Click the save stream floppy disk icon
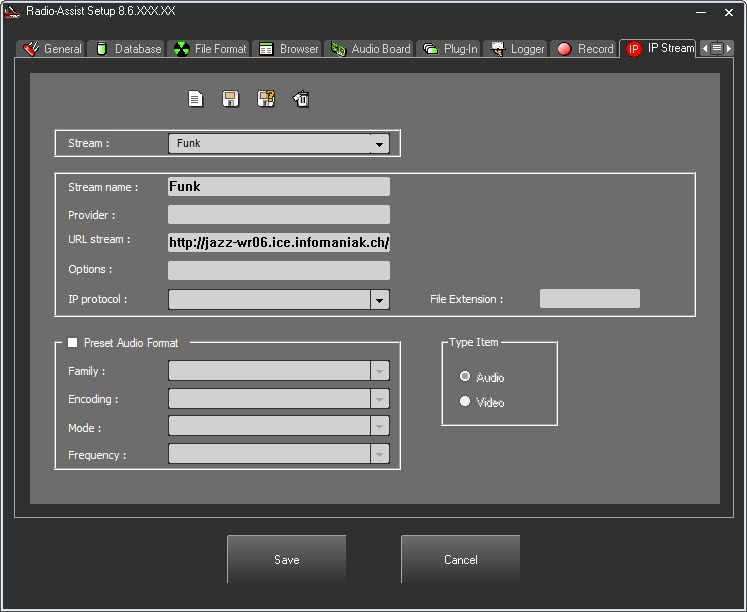The image size is (747, 612). tap(230, 99)
